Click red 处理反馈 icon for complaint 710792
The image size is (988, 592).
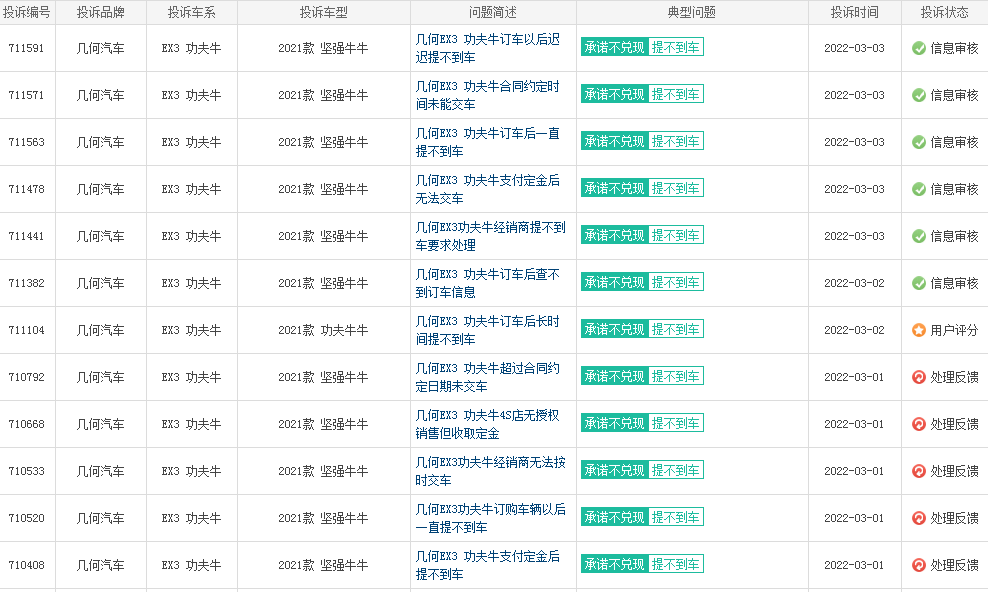point(918,377)
